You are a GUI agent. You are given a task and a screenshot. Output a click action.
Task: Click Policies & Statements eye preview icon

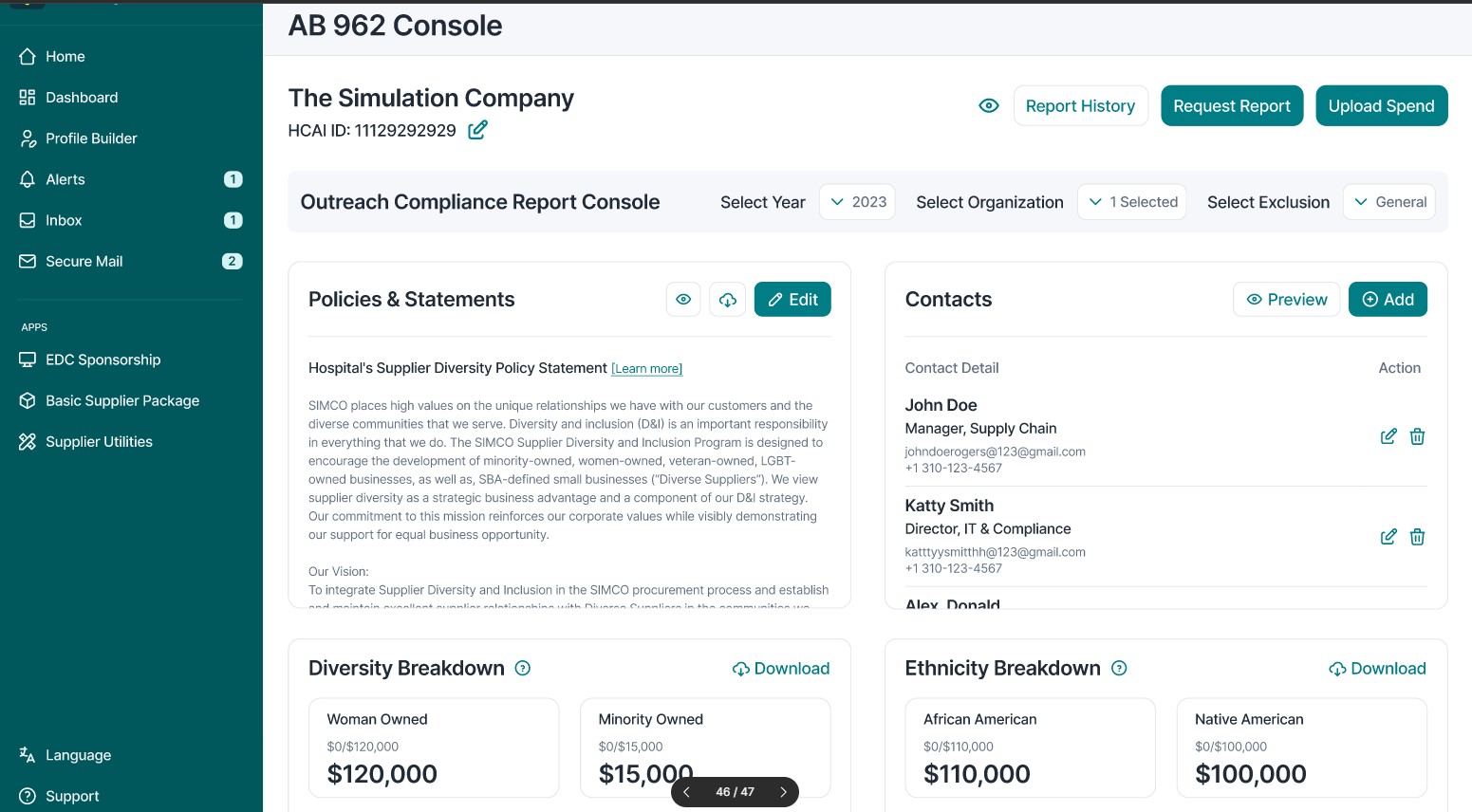click(683, 300)
